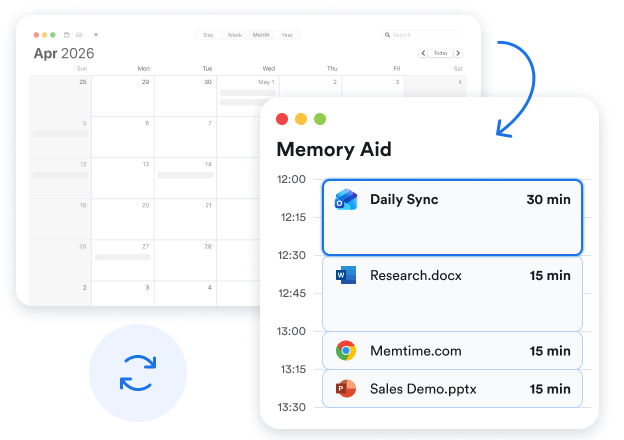Screen dimensions: 624x440
Task: Click the blue sync arrows icon
Action: click(x=138, y=373)
